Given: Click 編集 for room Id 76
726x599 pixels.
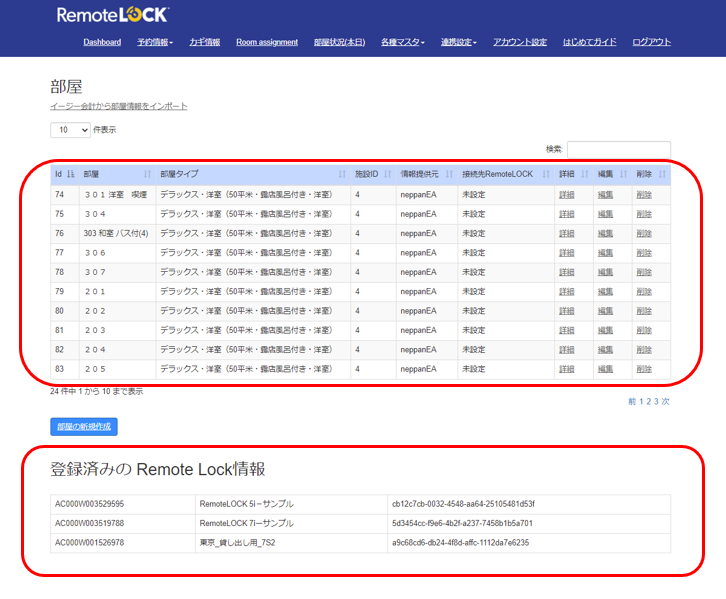Looking at the screenshot, I should pyautogui.click(x=605, y=234).
